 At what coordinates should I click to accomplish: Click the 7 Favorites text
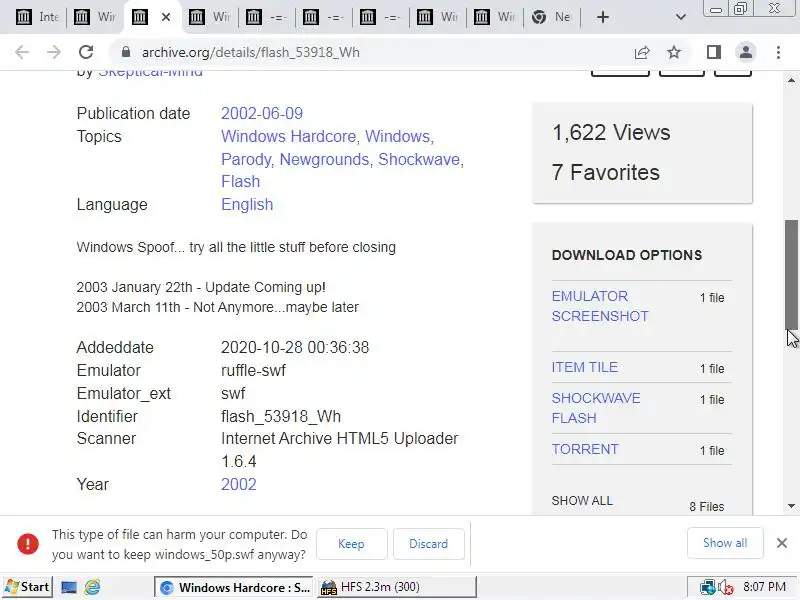pos(606,172)
